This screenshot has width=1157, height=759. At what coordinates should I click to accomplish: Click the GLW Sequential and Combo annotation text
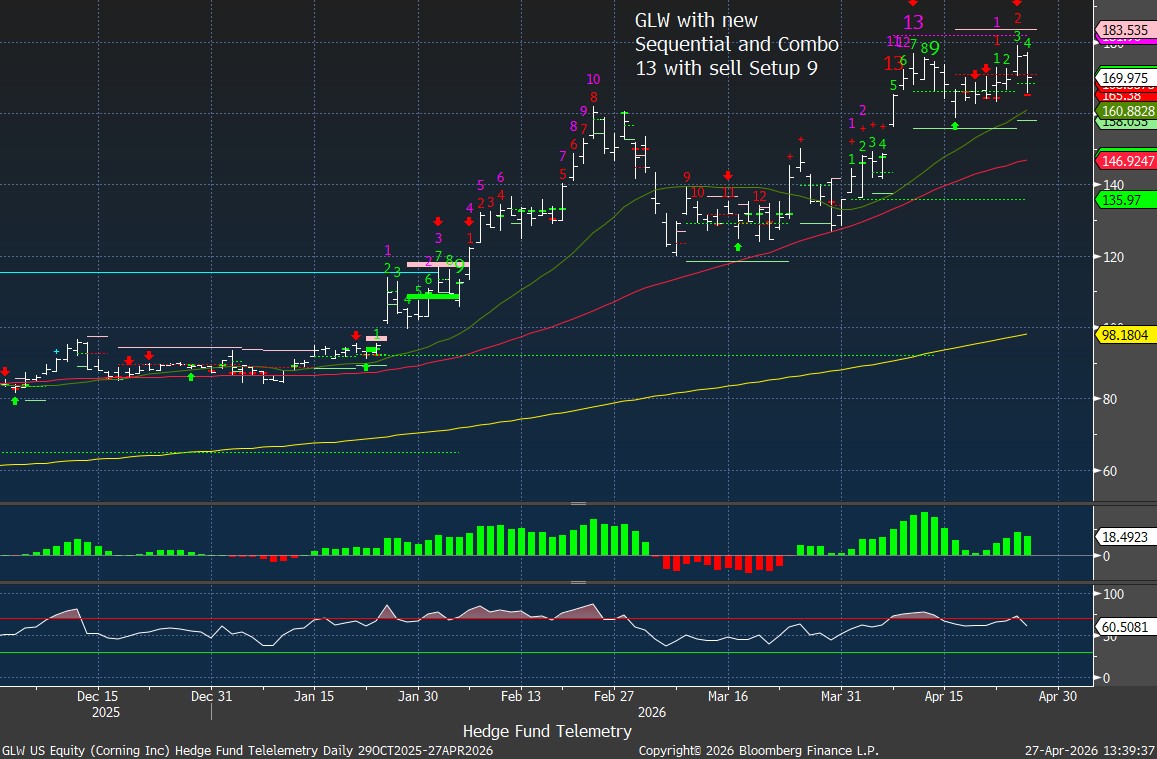pos(737,45)
